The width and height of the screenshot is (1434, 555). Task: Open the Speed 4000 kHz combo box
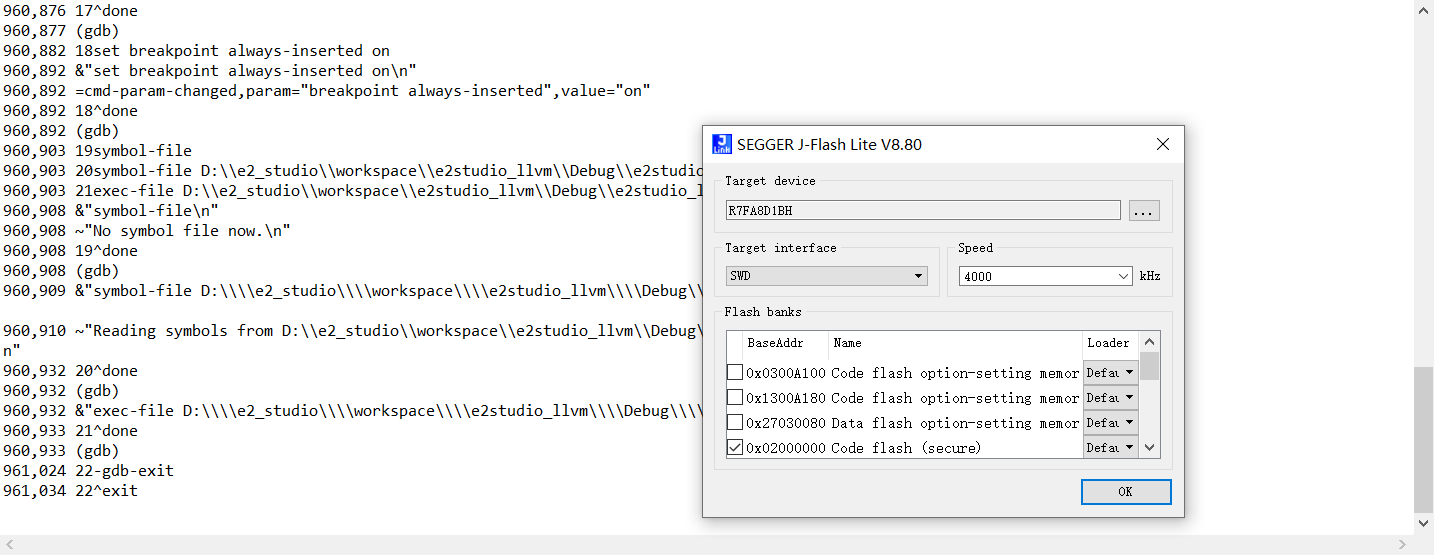1045,276
